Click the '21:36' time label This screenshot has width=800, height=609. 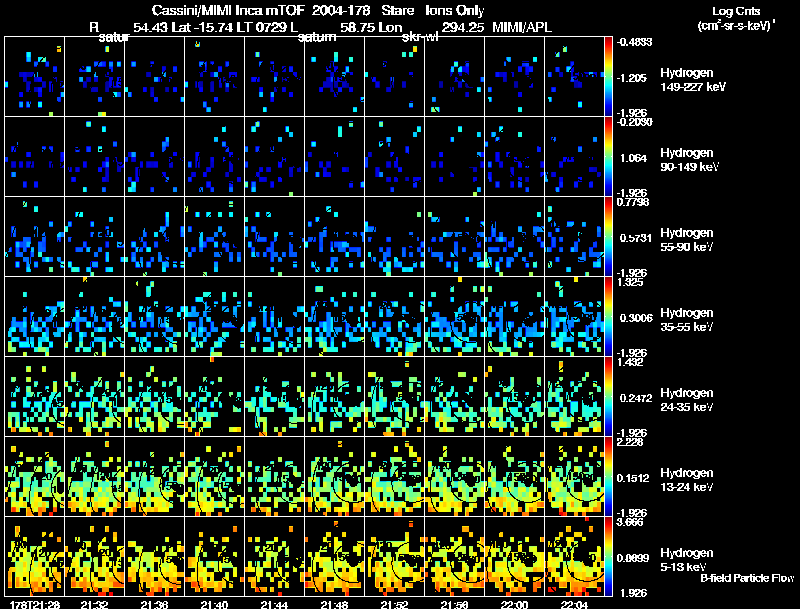[154, 605]
